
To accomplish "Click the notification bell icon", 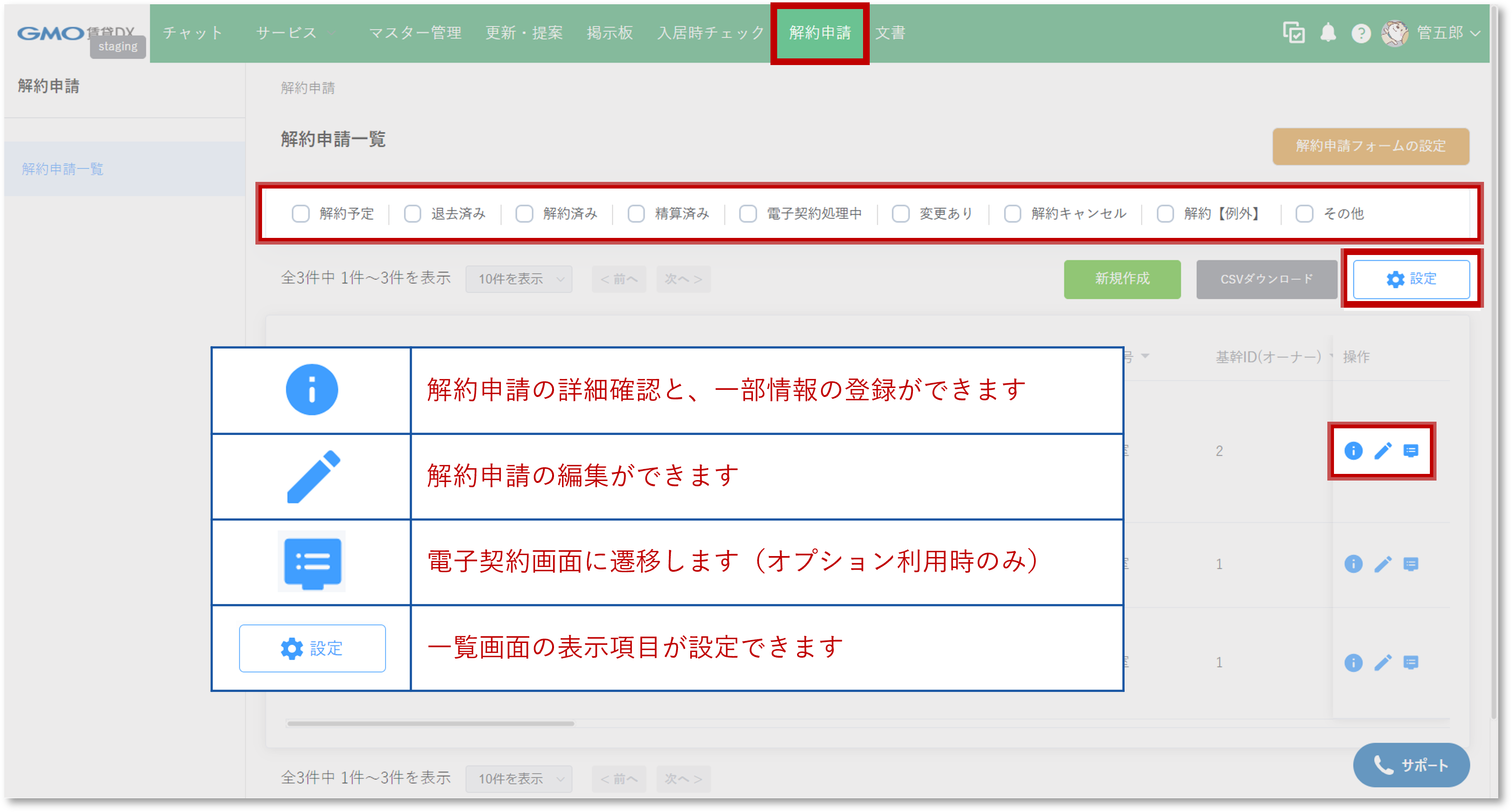I will [x=1328, y=33].
